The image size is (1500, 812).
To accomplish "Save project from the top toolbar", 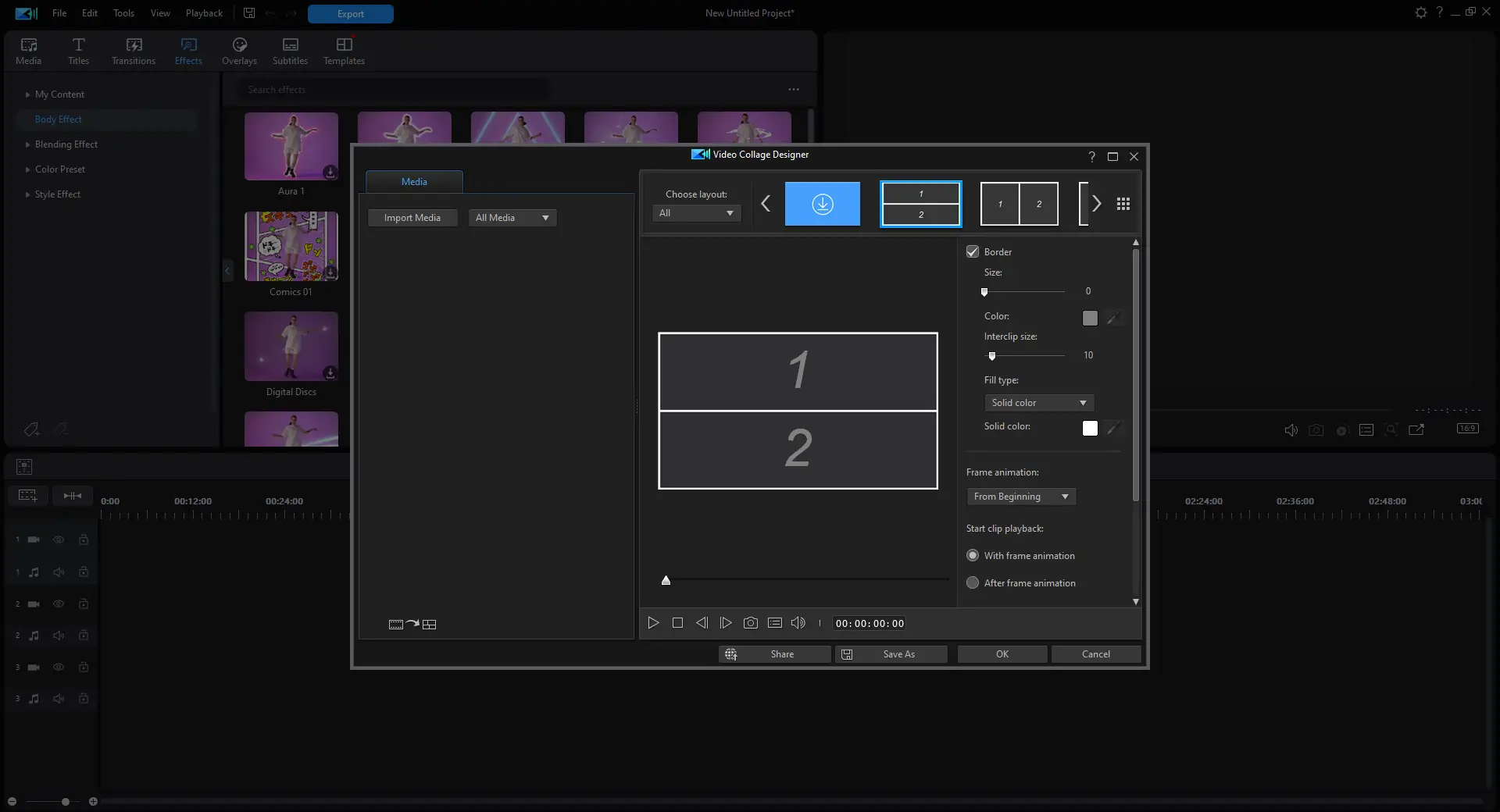I will (249, 13).
